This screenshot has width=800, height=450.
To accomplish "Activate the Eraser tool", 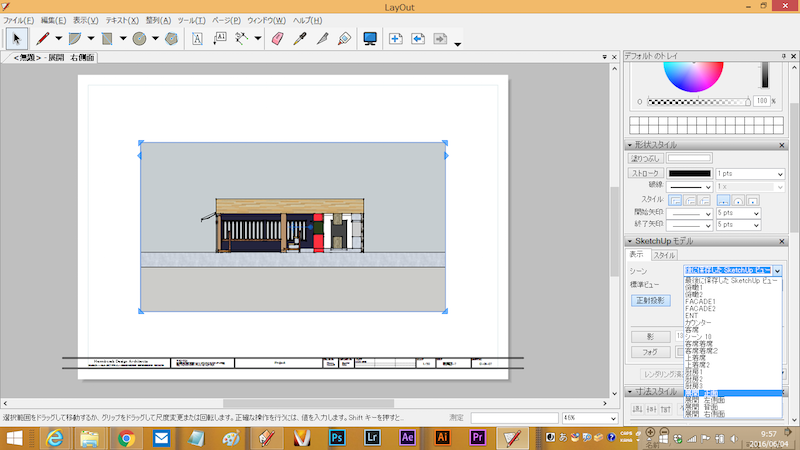I will tap(278, 39).
